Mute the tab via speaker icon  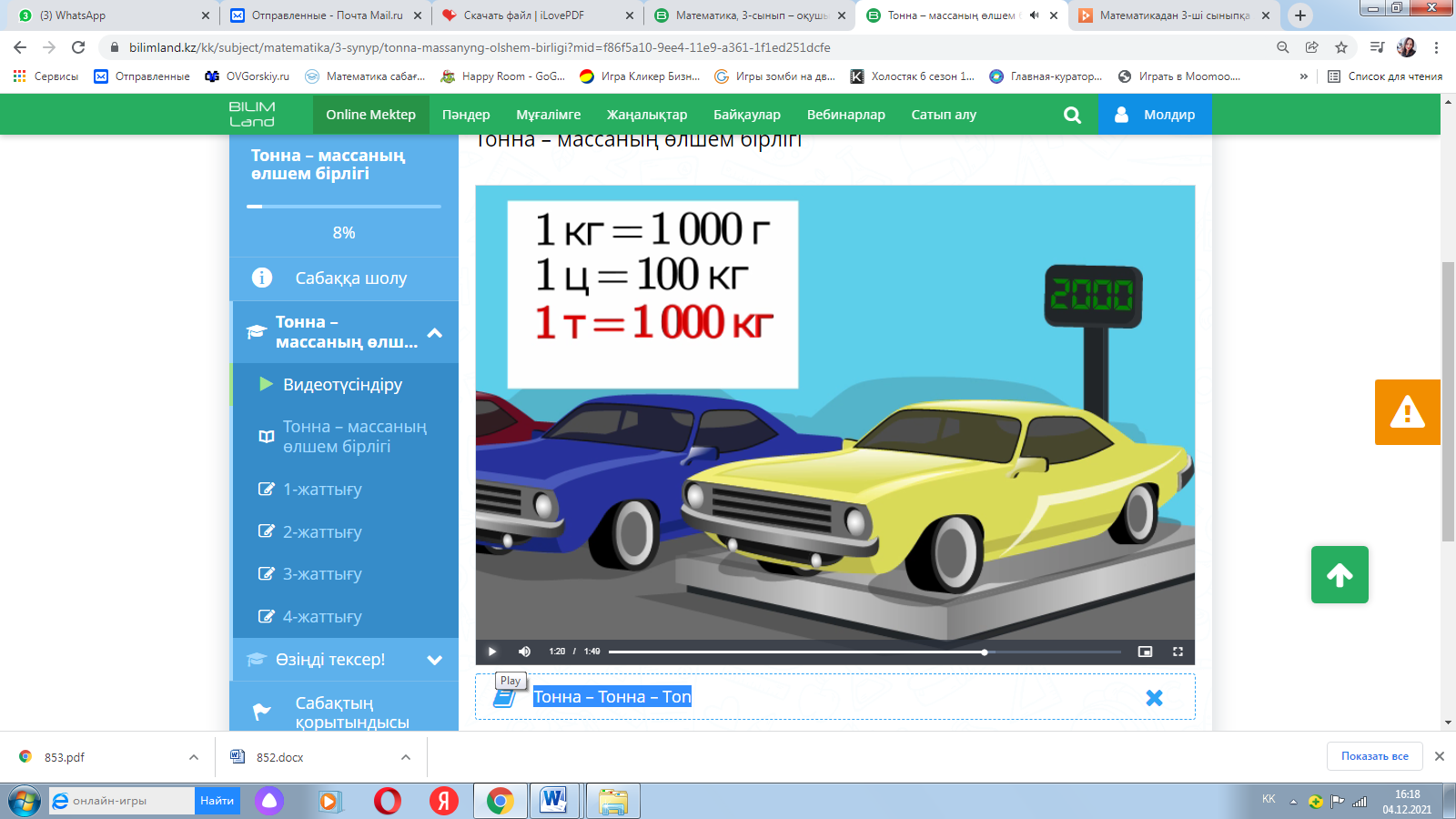(x=1034, y=15)
